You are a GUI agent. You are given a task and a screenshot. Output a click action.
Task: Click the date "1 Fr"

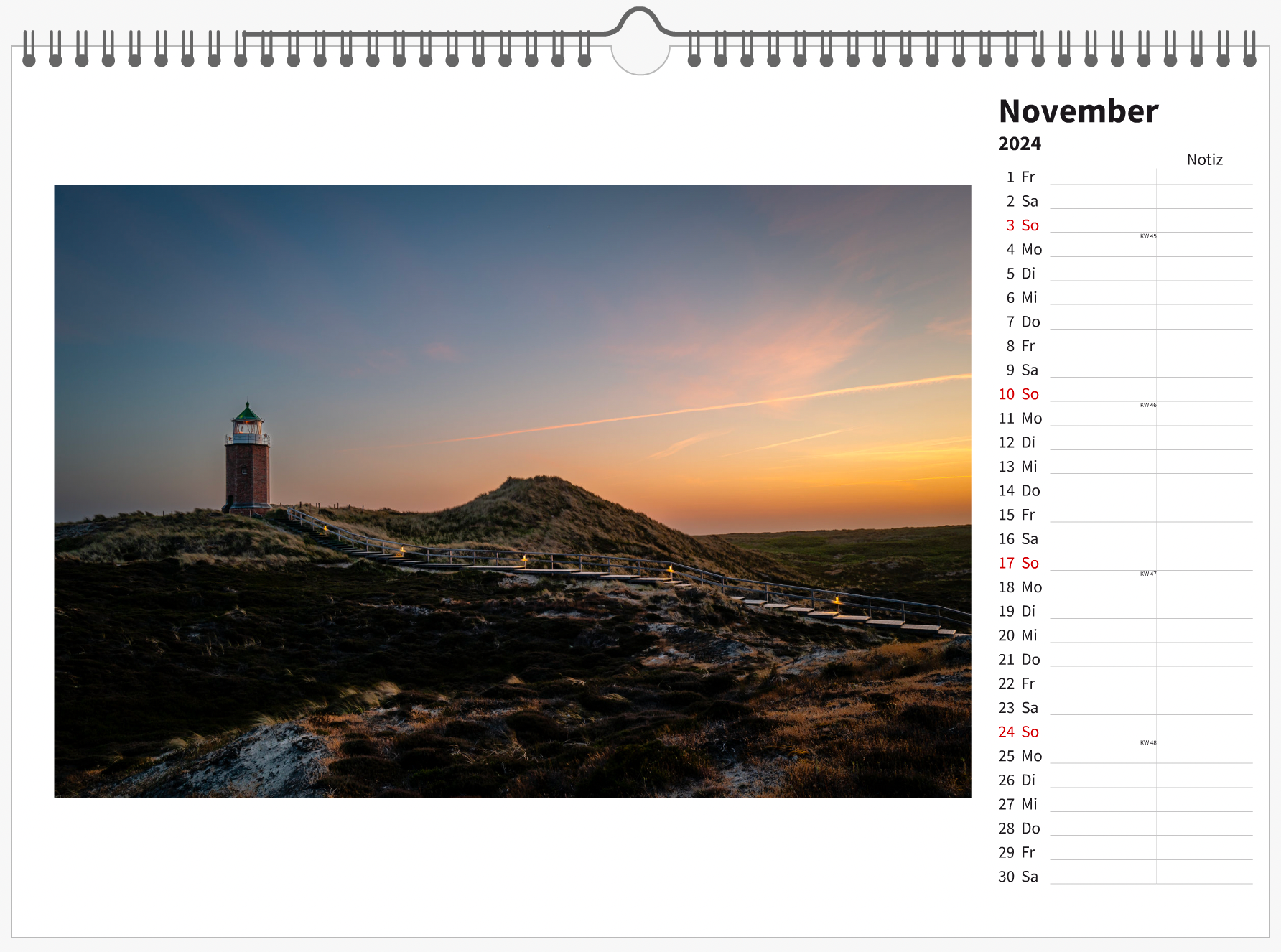pos(1020,177)
